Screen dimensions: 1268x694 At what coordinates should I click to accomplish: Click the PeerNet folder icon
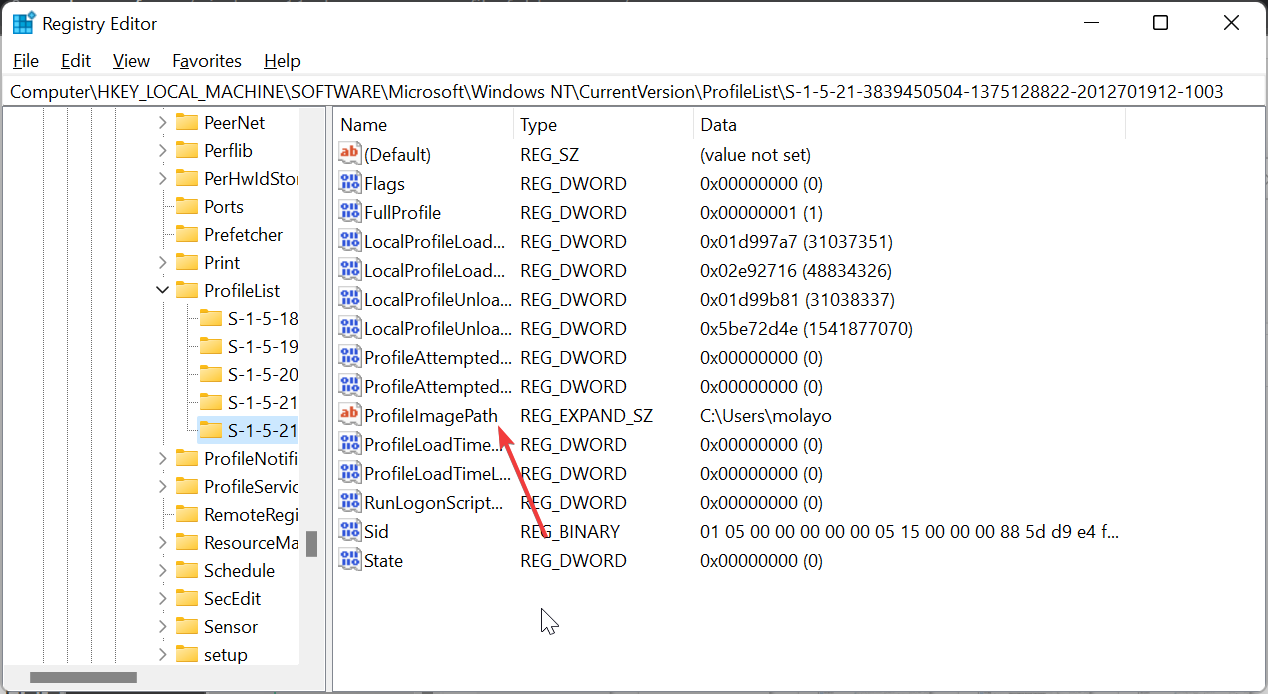[187, 122]
